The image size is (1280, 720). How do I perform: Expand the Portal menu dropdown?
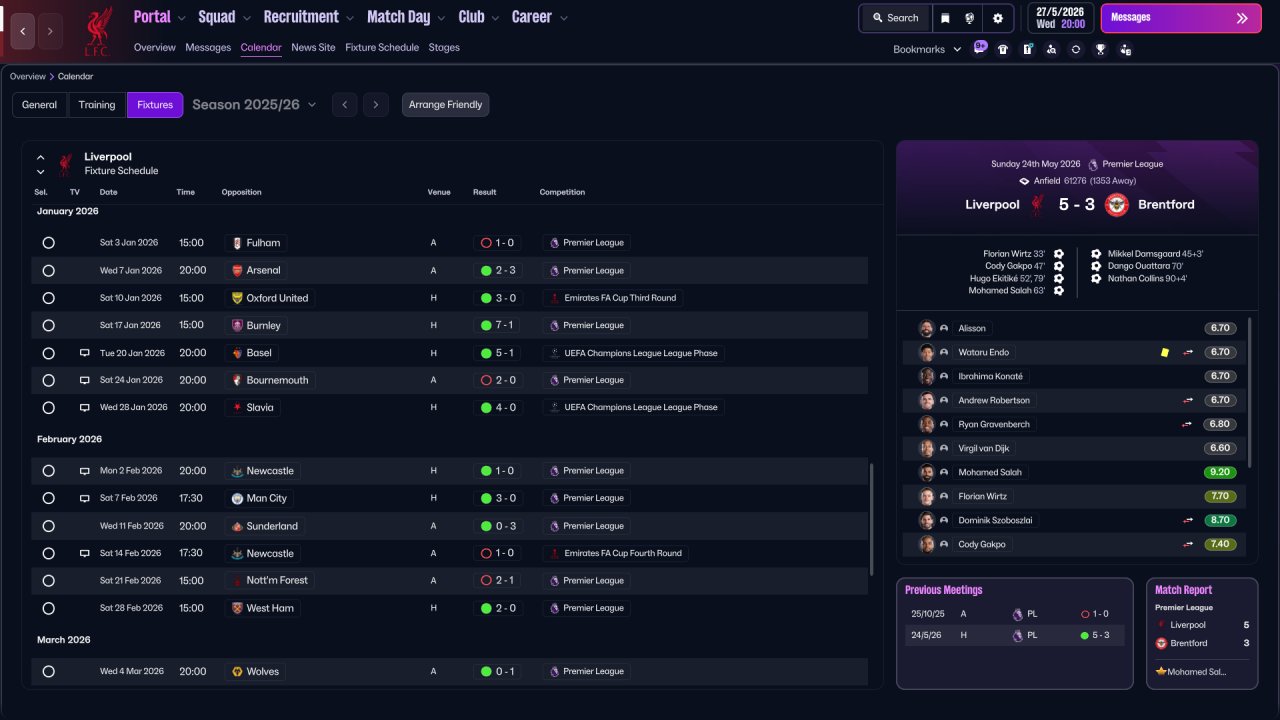181,18
